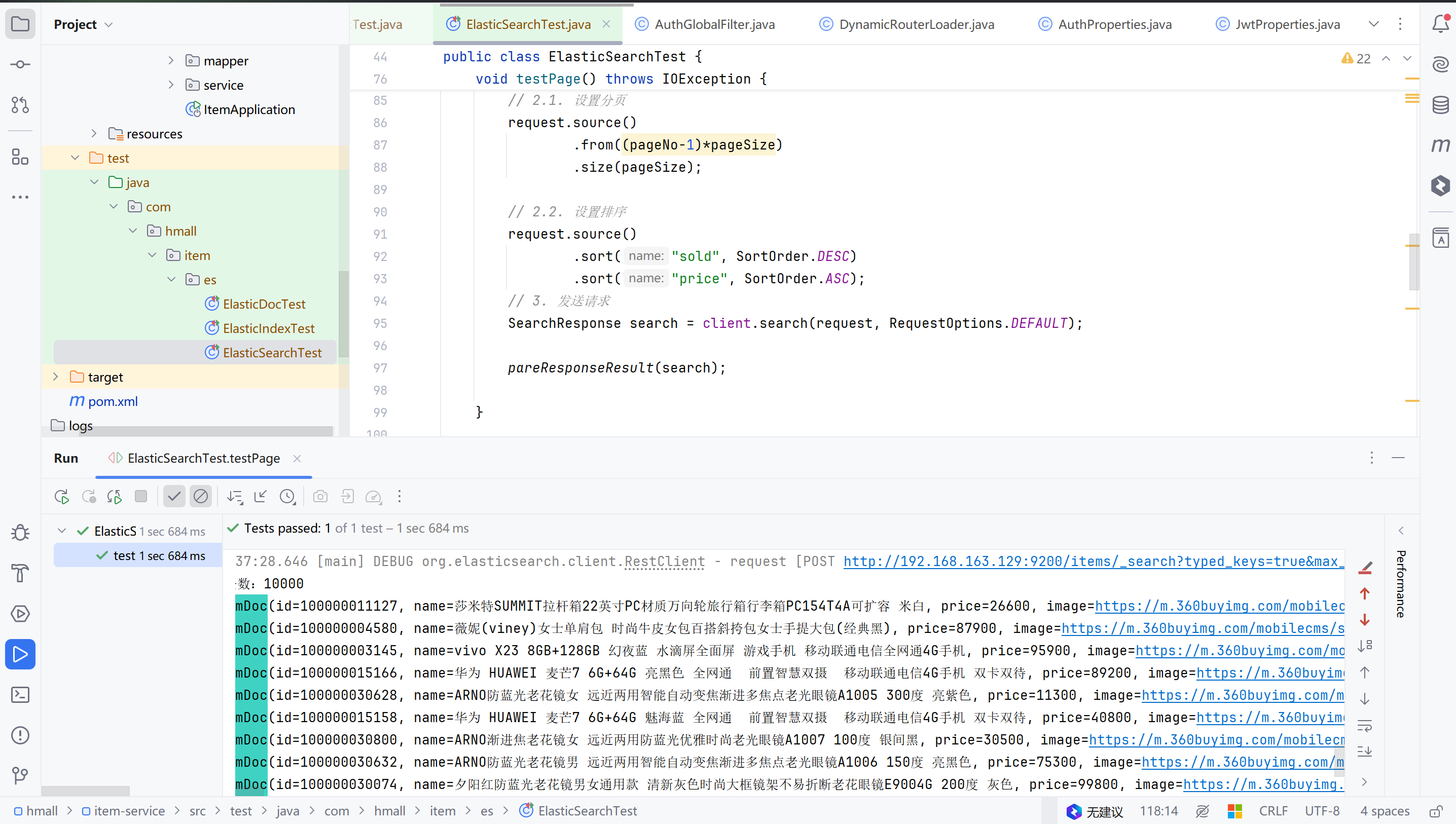Collapse the es package node
The height and width of the screenshot is (824, 1456).
(171, 280)
